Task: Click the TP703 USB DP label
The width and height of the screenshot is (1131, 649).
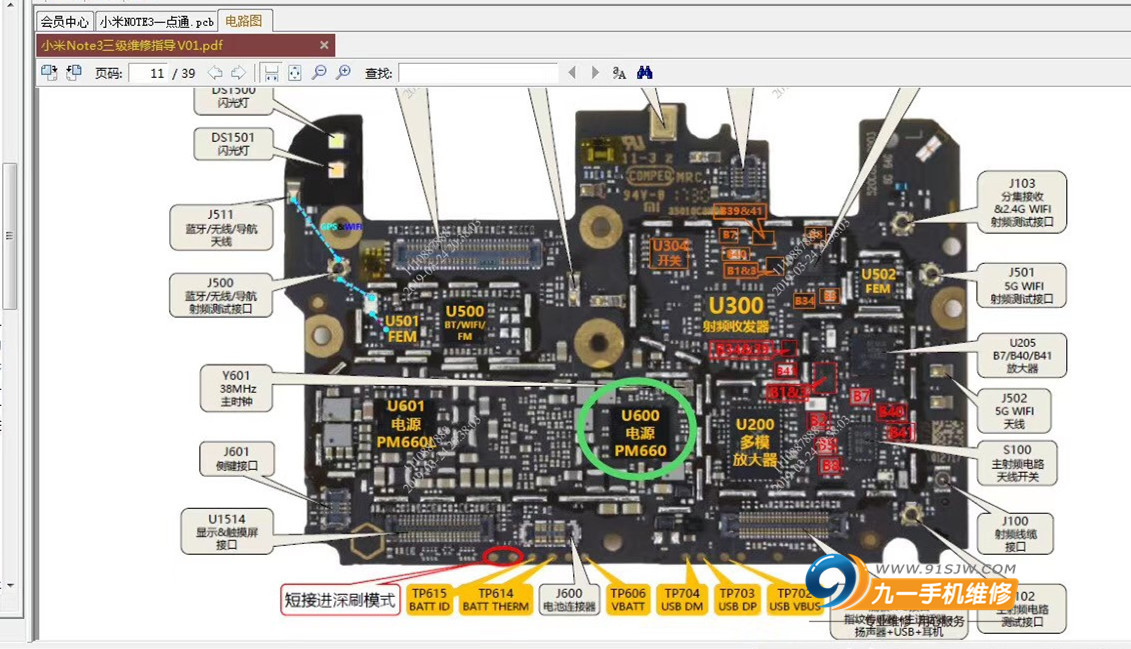Action: tap(737, 600)
